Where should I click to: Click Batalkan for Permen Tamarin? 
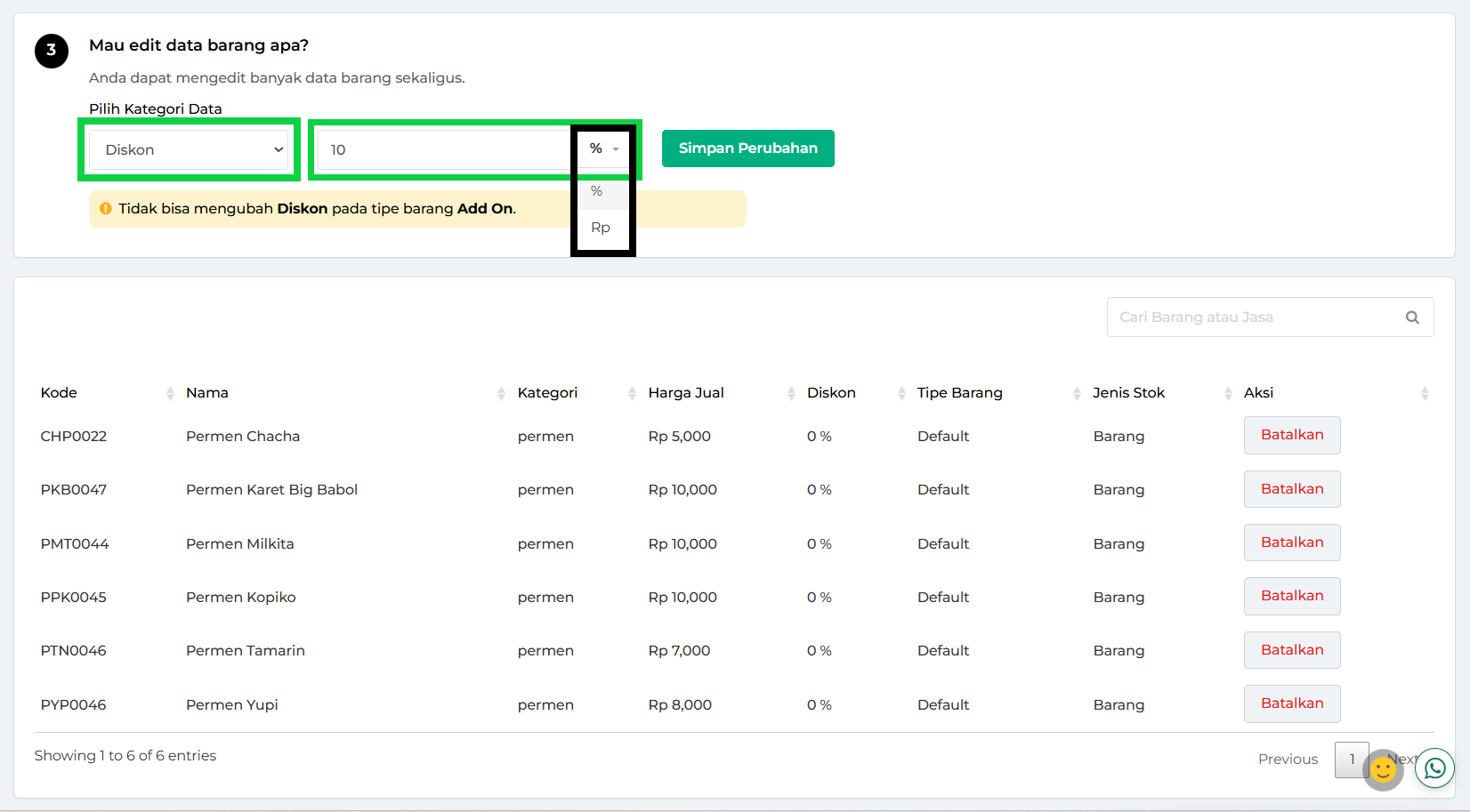pyautogui.click(x=1292, y=650)
